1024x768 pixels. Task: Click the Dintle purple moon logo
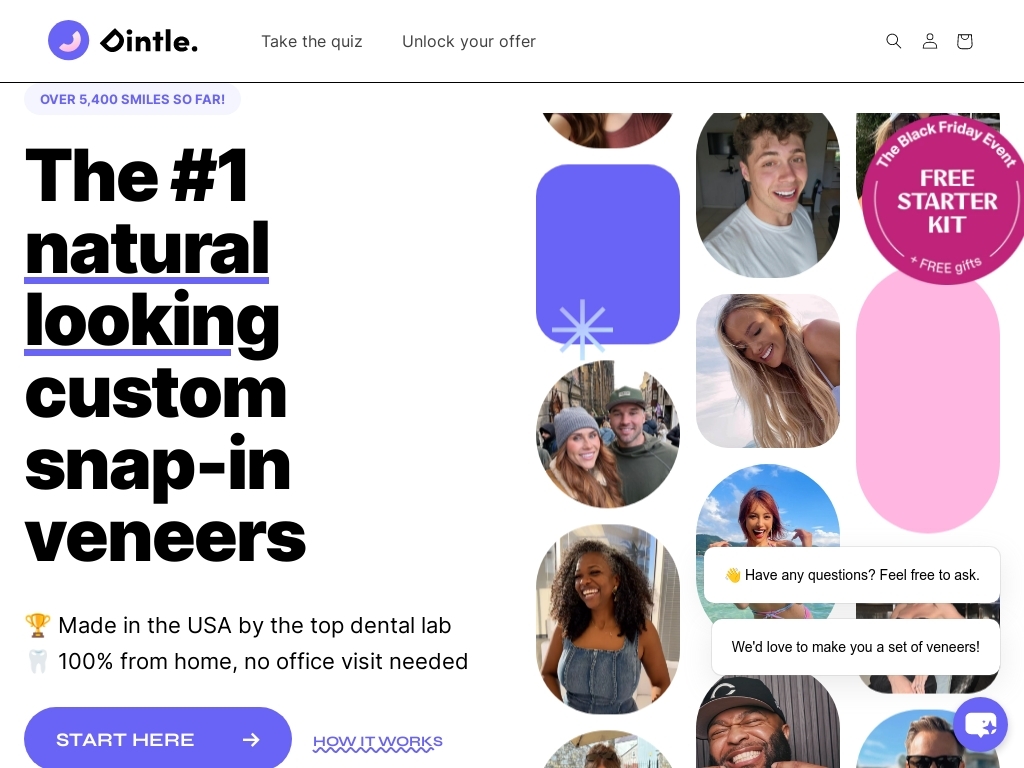tap(69, 40)
